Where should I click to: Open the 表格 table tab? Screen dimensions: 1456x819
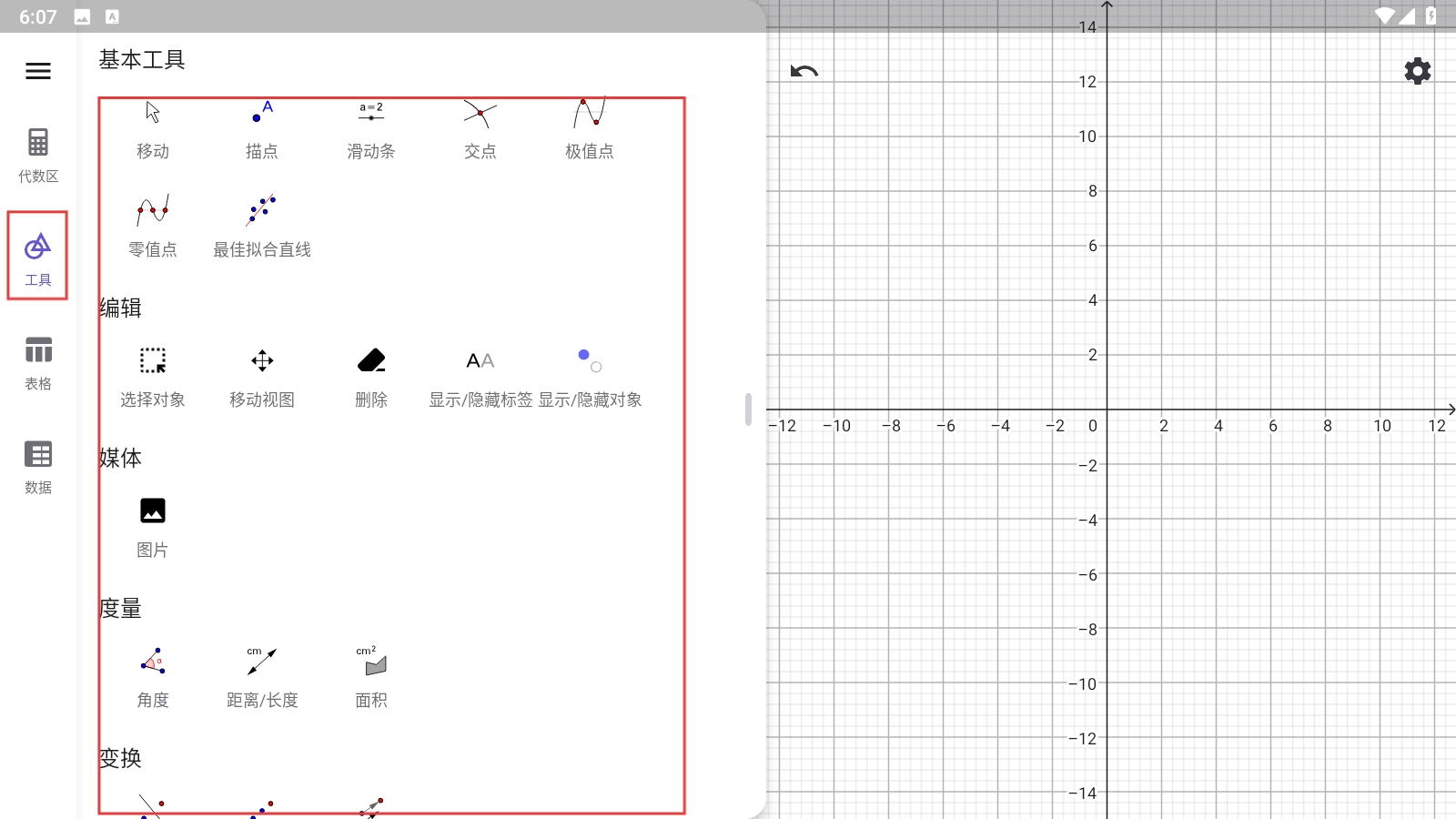click(x=38, y=362)
